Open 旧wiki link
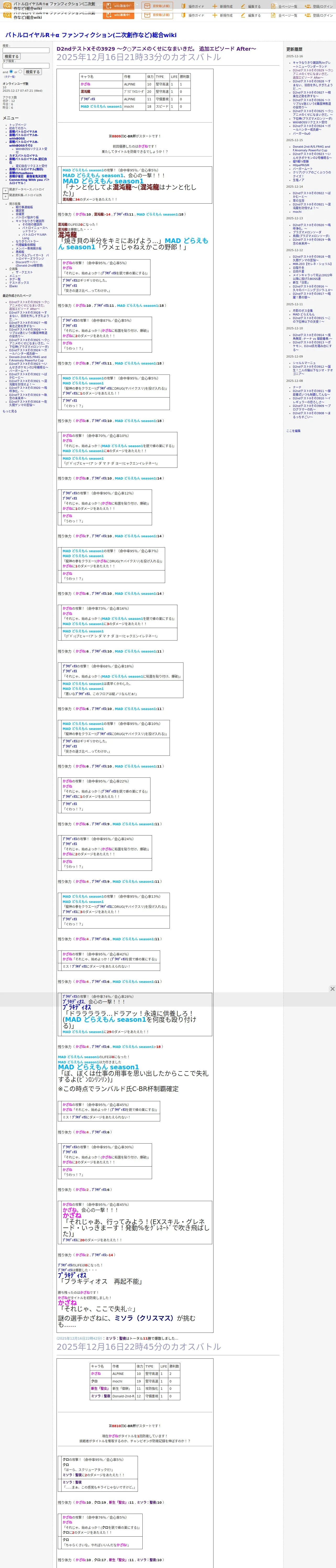336x1568 pixels. pos(13,286)
